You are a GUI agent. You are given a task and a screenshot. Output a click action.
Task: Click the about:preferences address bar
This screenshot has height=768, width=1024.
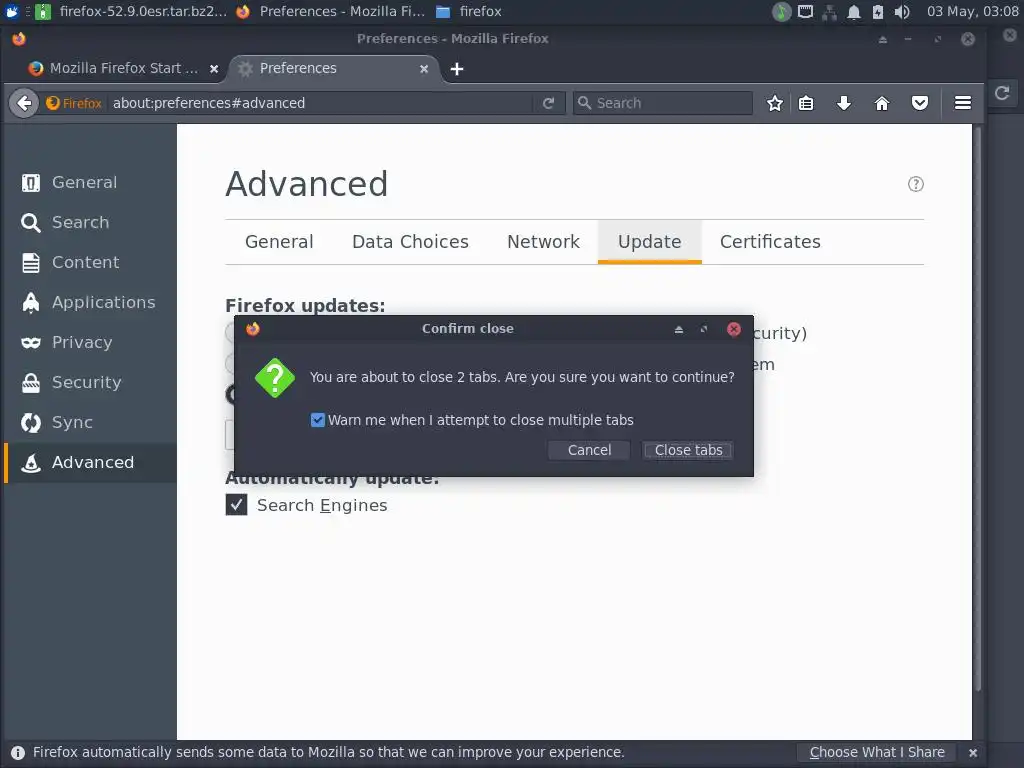click(320, 103)
